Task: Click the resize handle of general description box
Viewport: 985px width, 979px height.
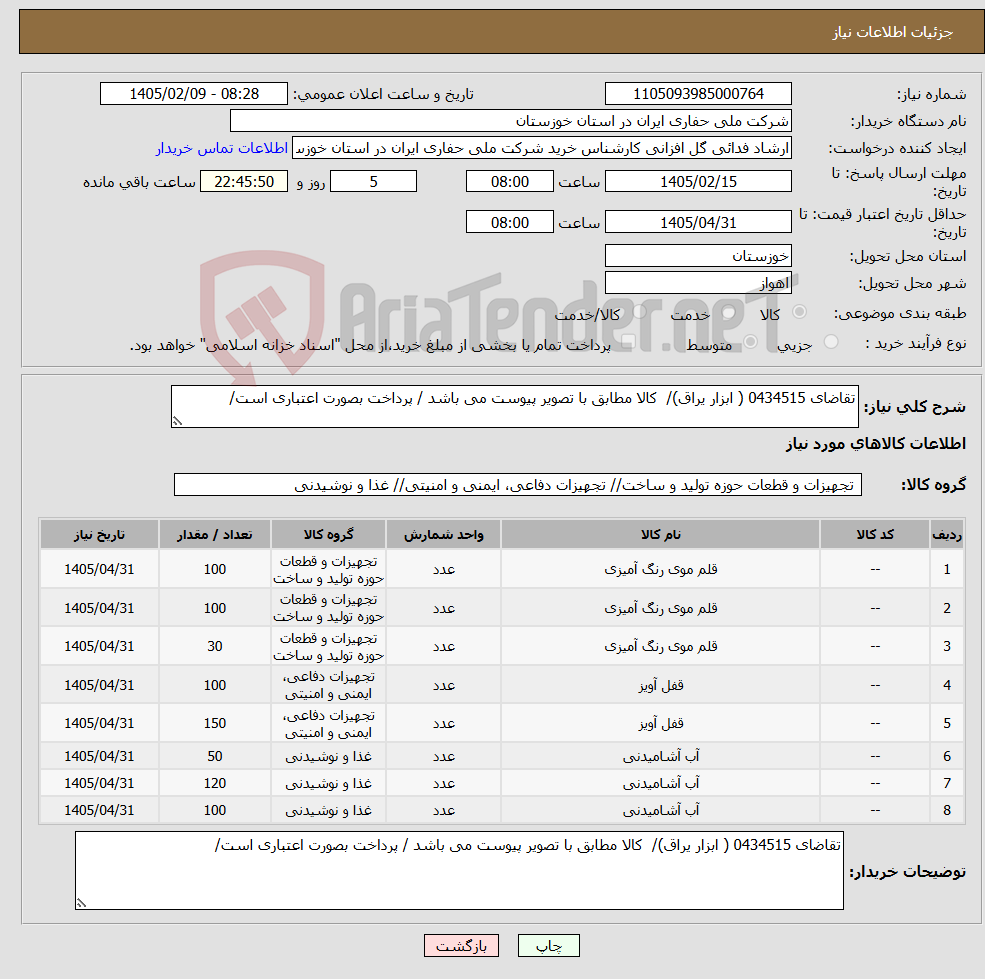Action: (x=177, y=421)
